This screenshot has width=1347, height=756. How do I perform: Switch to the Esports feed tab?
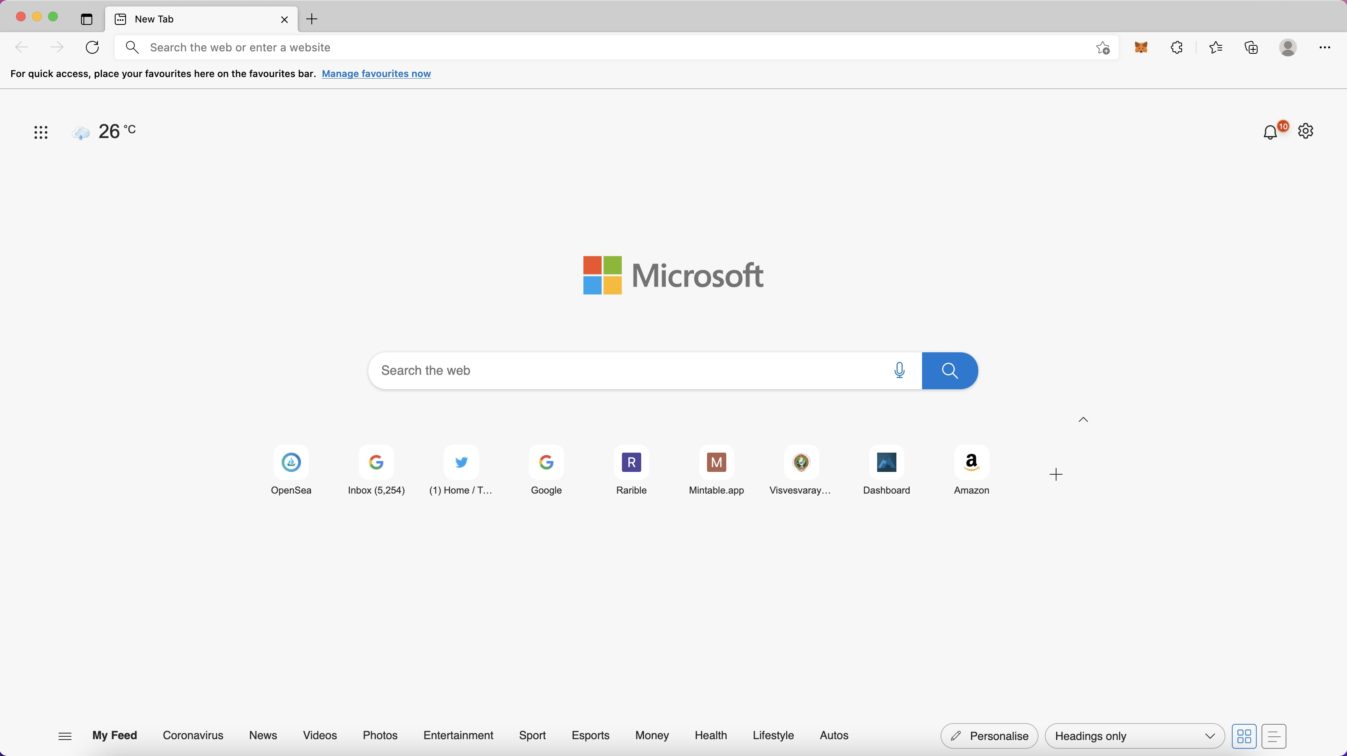tap(590, 735)
